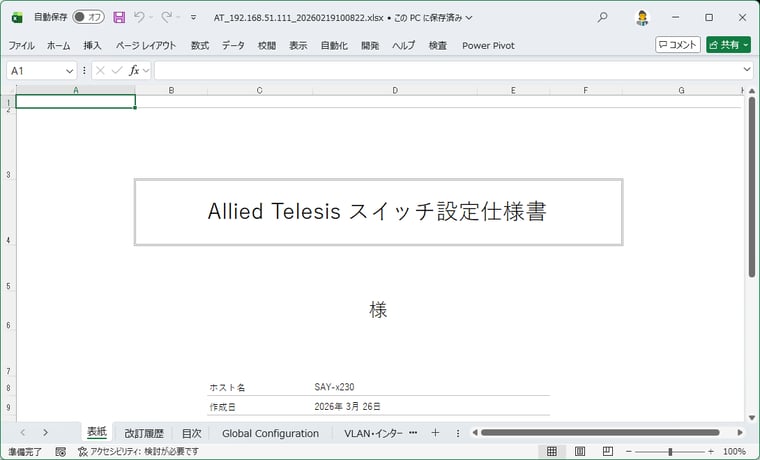This screenshot has height=460, width=760.
Task: Add a new sheet with plus icon
Action: [x=435, y=432]
